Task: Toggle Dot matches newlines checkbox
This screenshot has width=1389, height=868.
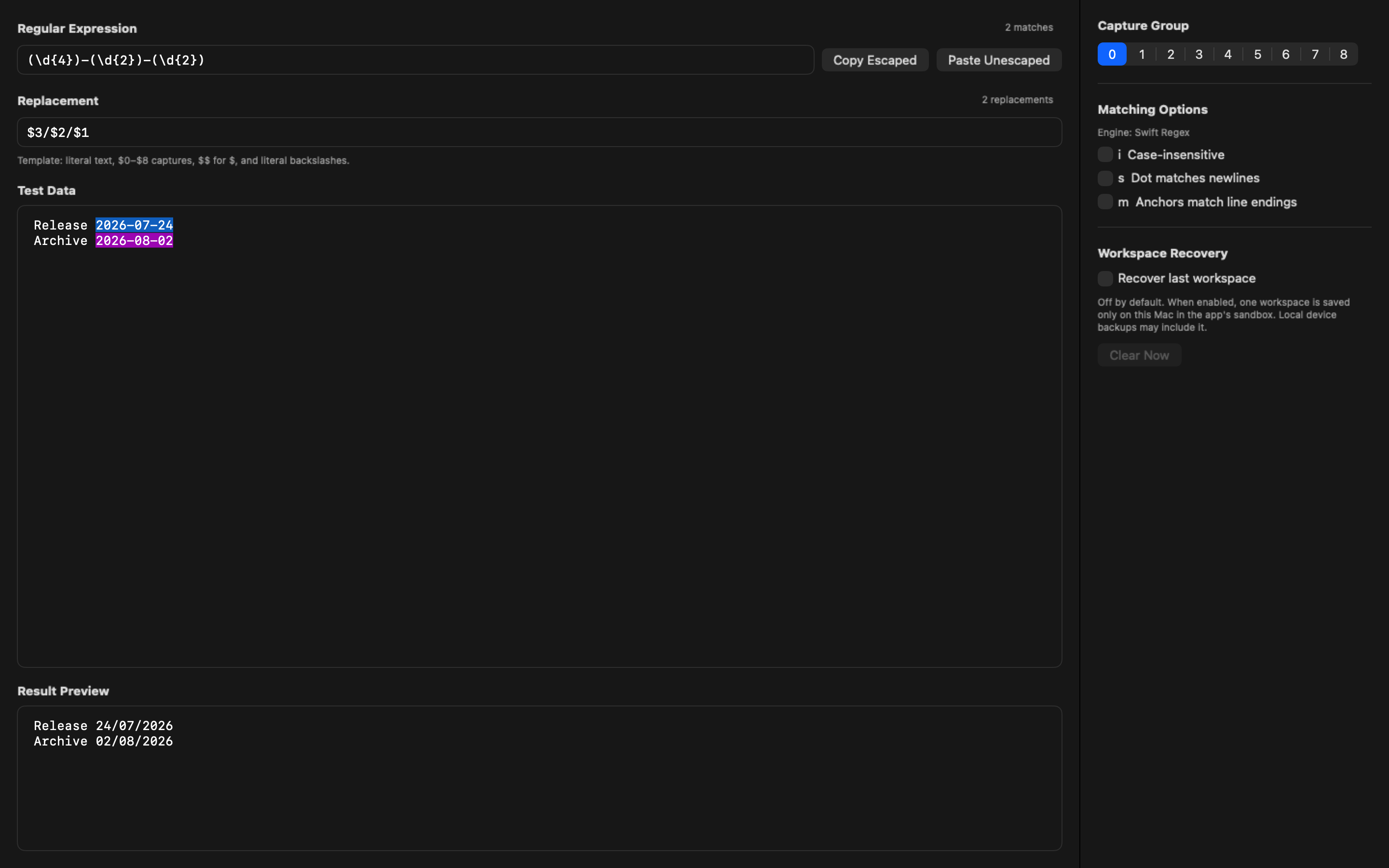Action: pos(1105,178)
